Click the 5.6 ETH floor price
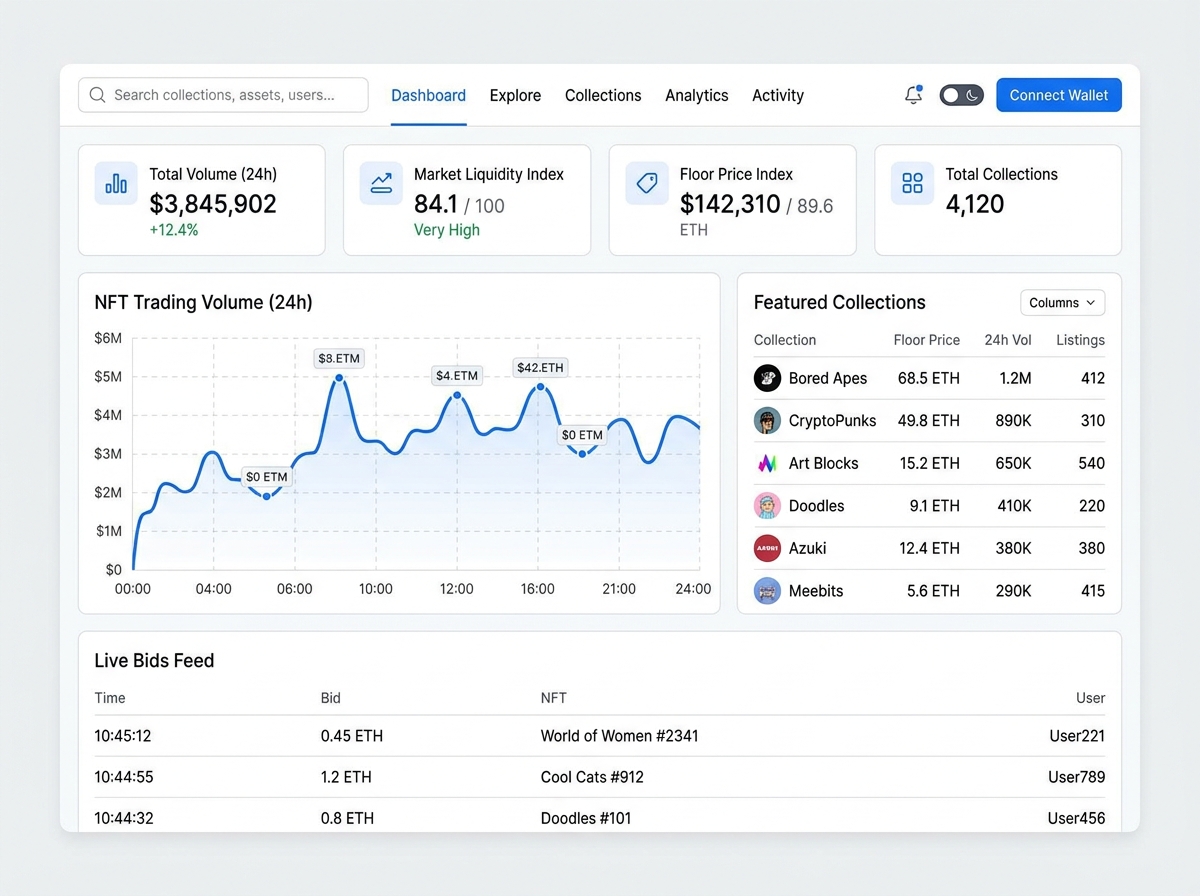 tap(933, 590)
